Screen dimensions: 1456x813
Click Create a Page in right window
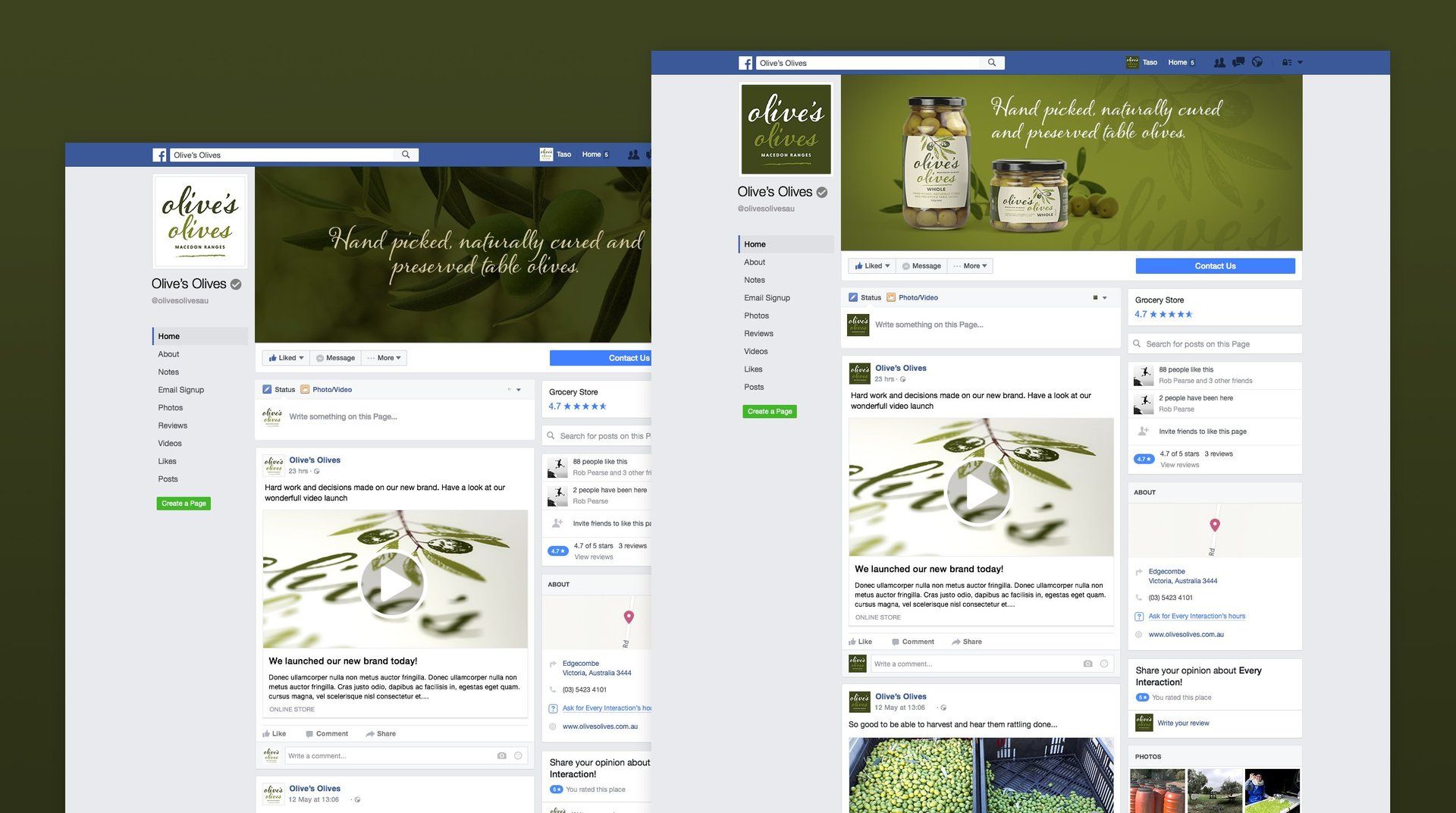[770, 412]
